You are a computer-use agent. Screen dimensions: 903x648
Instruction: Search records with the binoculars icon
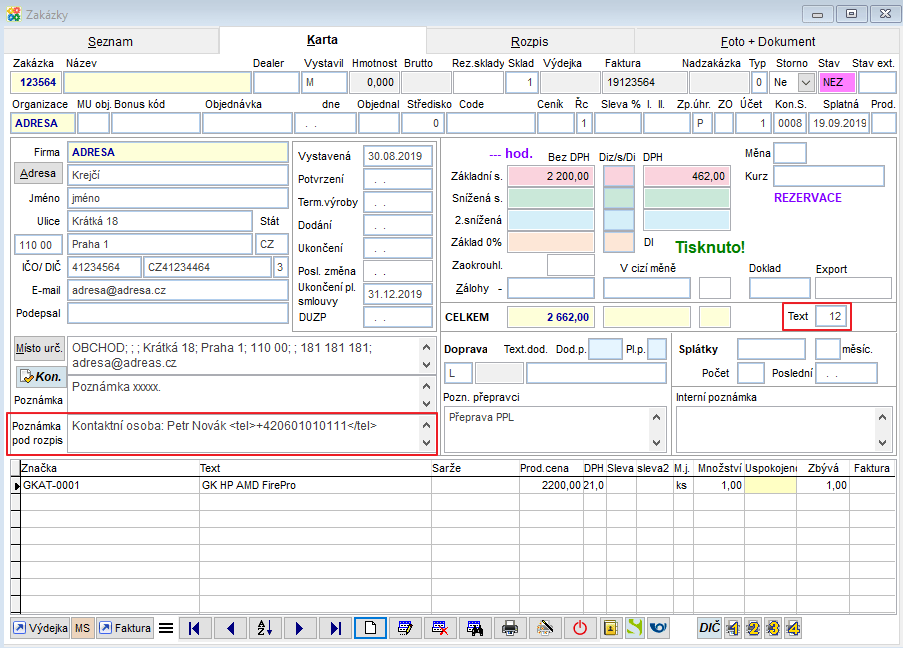click(x=475, y=628)
